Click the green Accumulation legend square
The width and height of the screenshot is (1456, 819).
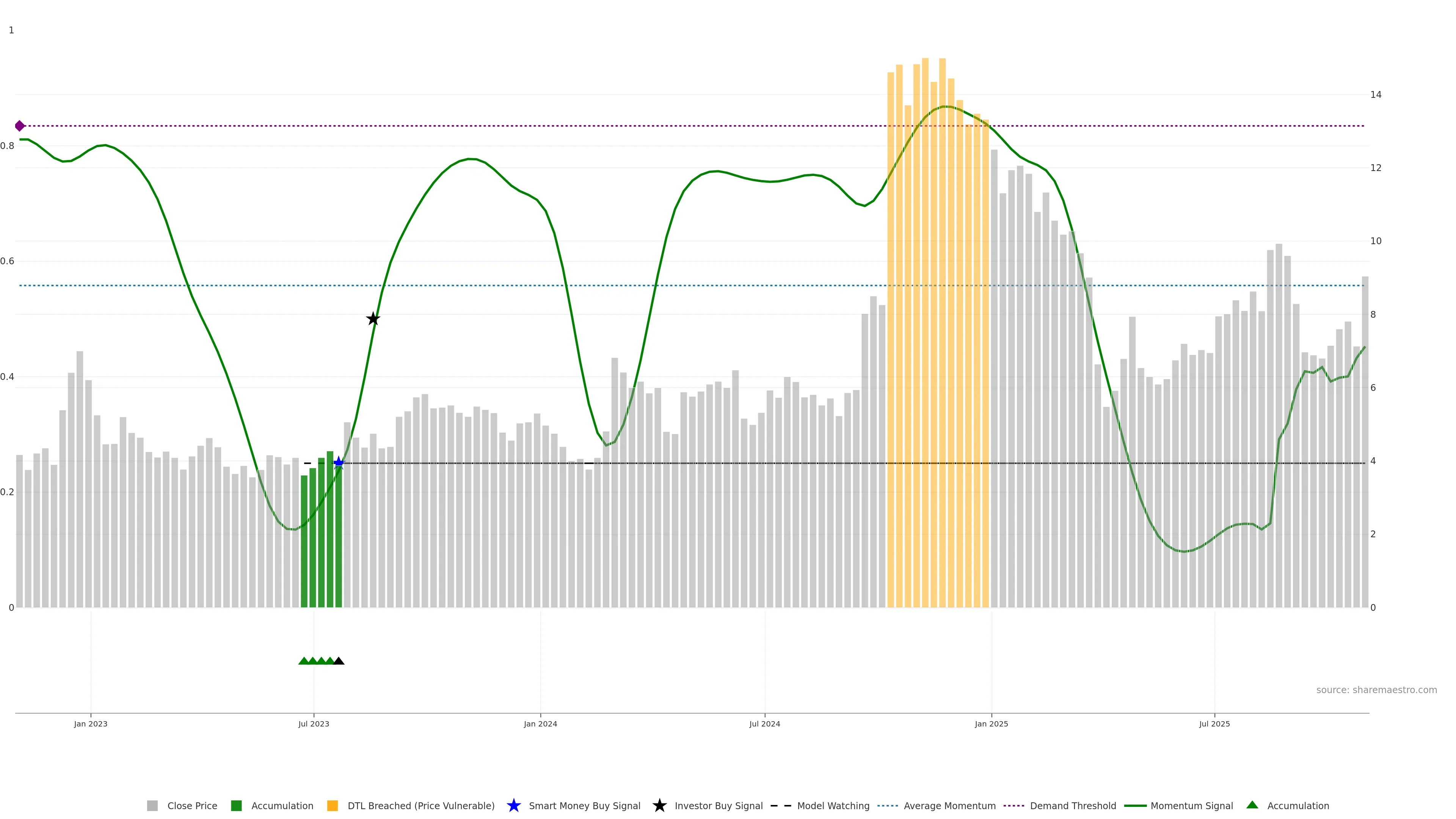click(236, 806)
